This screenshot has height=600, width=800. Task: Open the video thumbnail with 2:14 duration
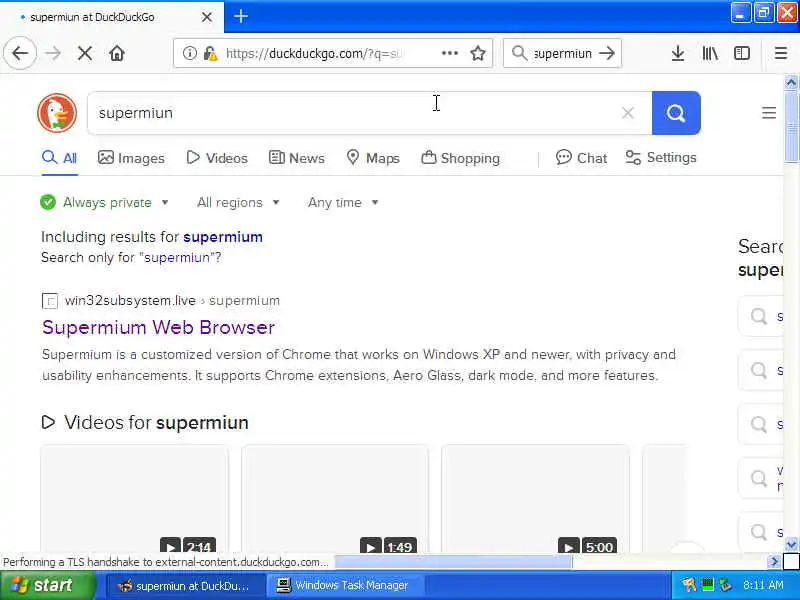[x=135, y=499]
